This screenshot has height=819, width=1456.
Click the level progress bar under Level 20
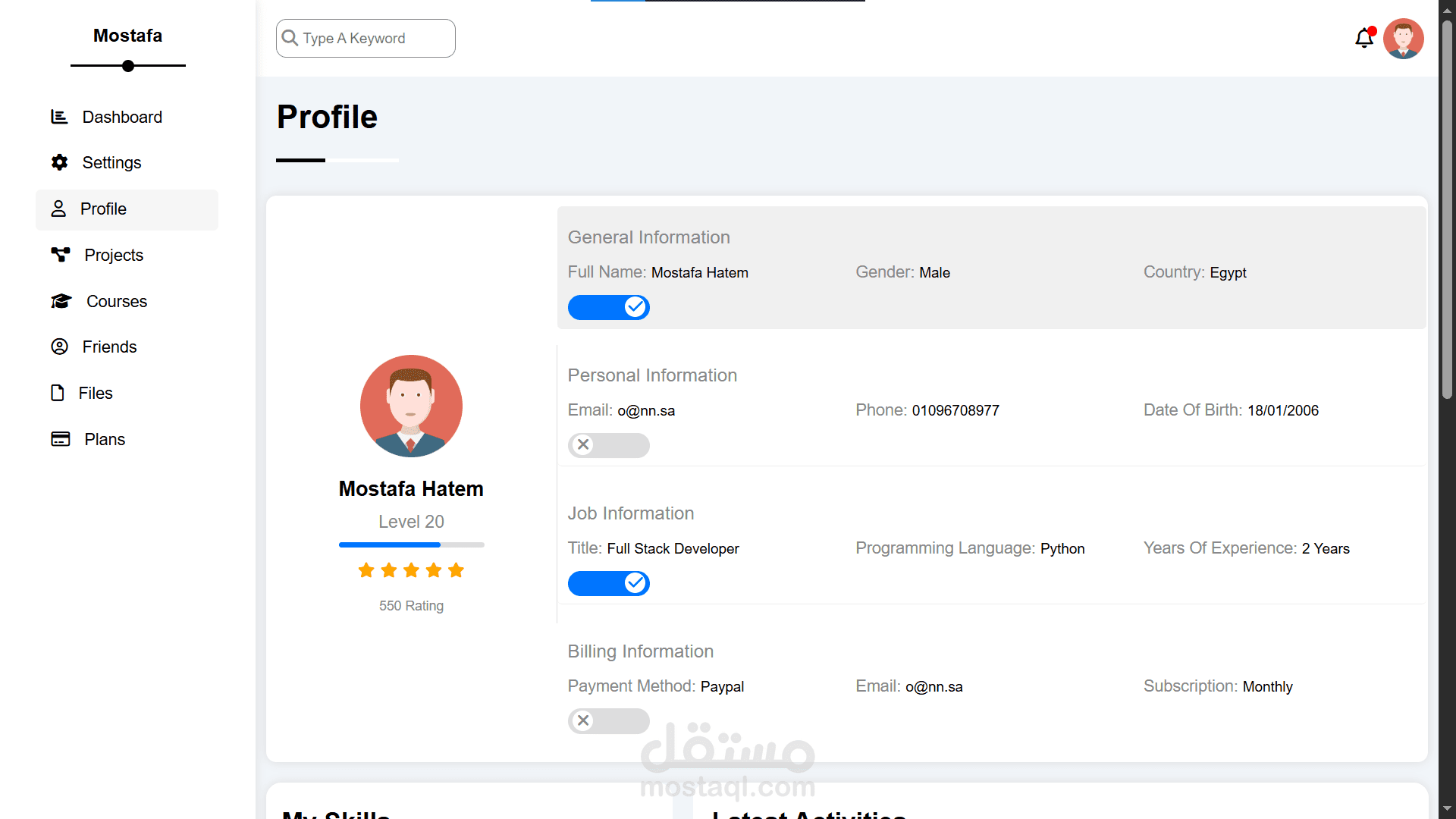click(x=411, y=544)
